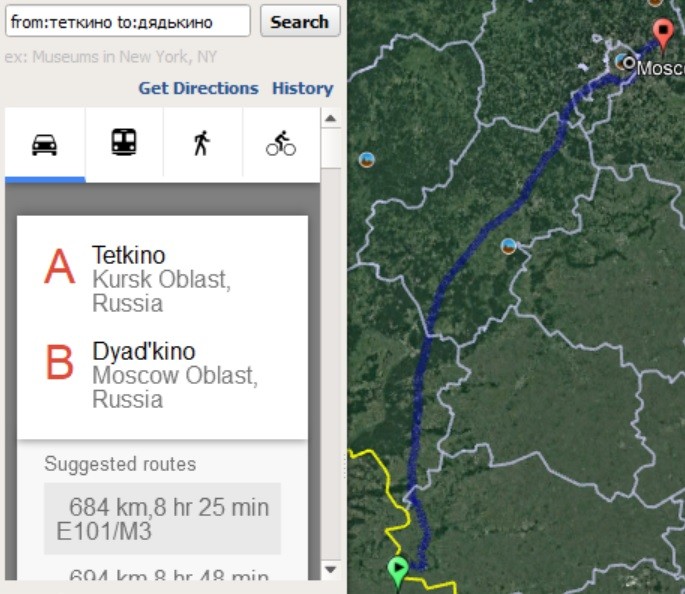Open the search History link
685x594 pixels.
pos(302,88)
